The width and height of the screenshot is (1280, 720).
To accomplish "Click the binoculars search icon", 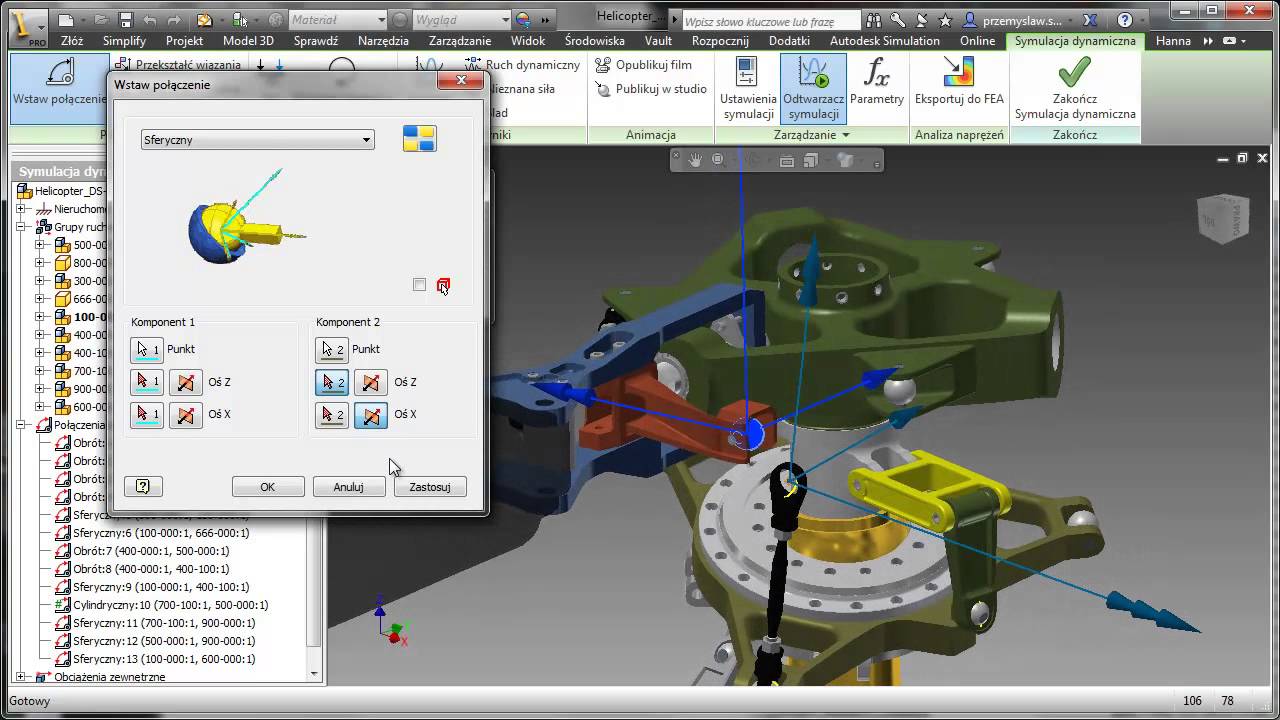I will pyautogui.click(x=875, y=19).
